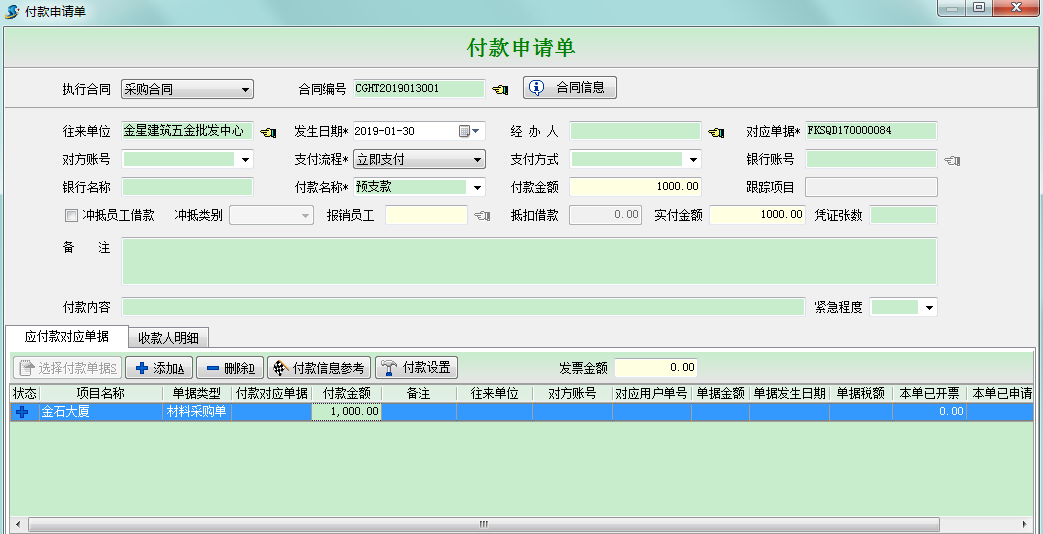Click the 往来单位 column header in table
Screen dimensions: 1043x534
[x=494, y=394]
